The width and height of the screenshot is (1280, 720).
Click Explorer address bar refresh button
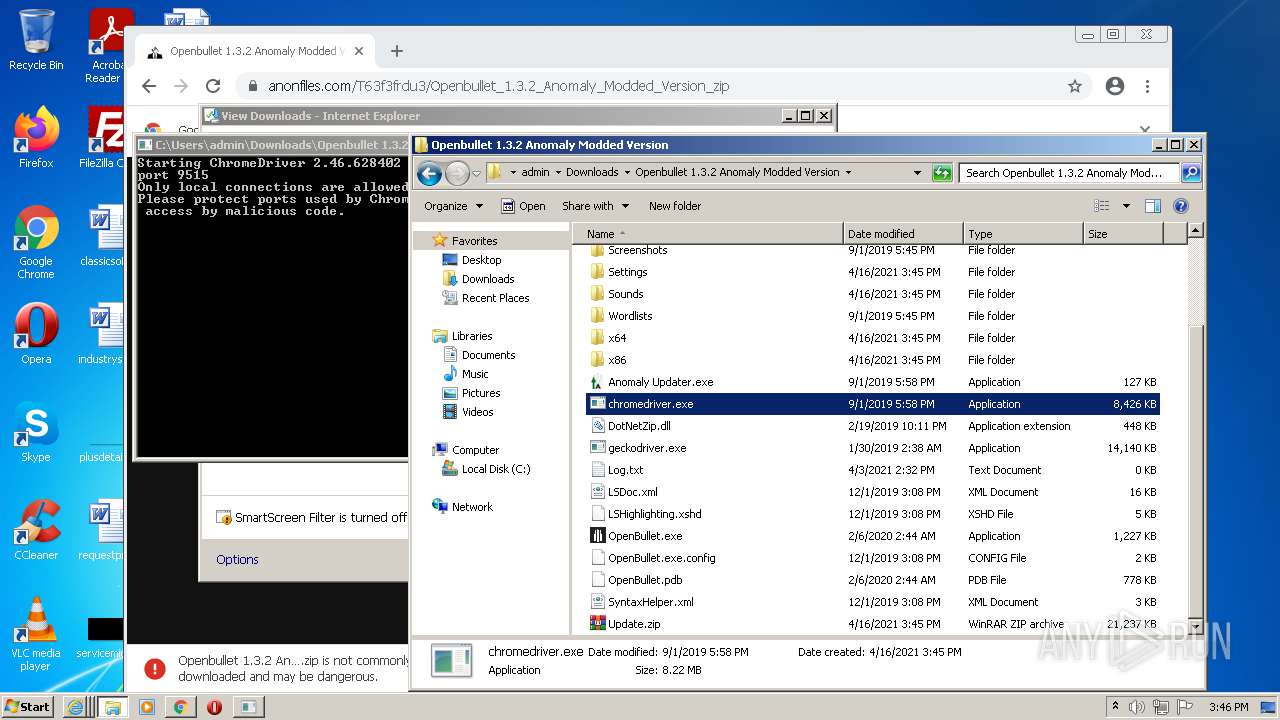(x=941, y=173)
